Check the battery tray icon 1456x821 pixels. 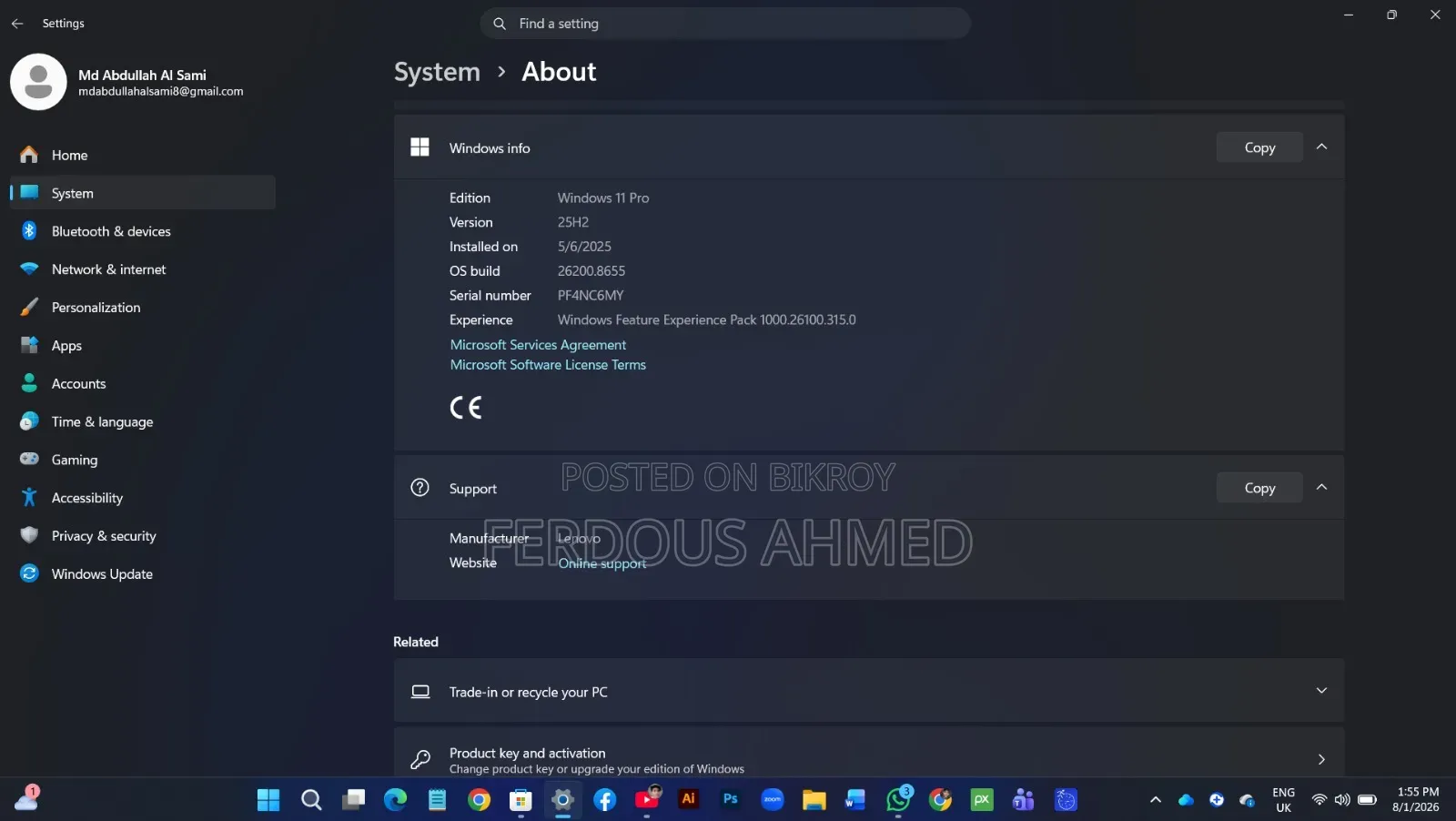point(1367,800)
